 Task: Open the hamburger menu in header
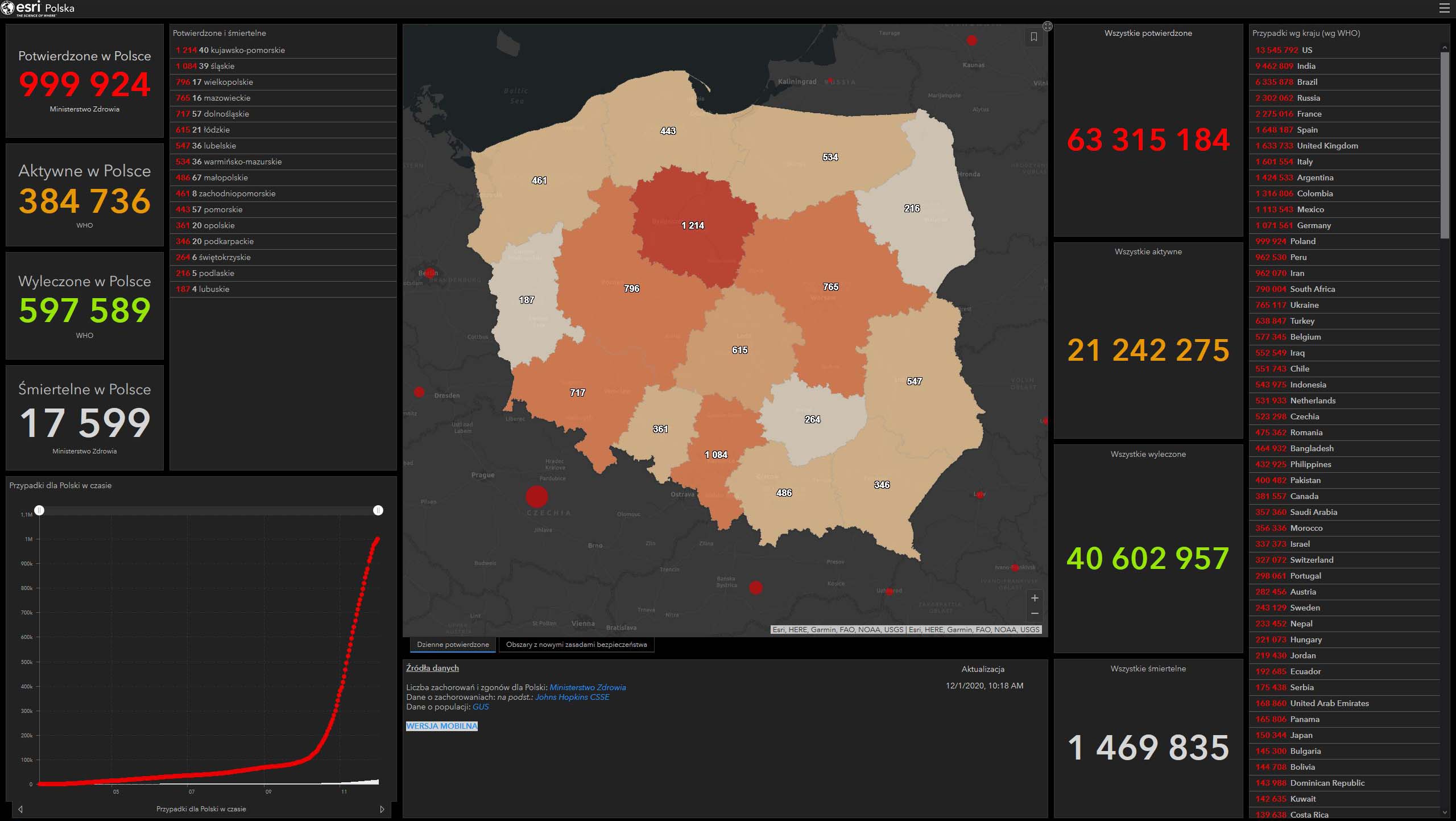tap(1444, 8)
